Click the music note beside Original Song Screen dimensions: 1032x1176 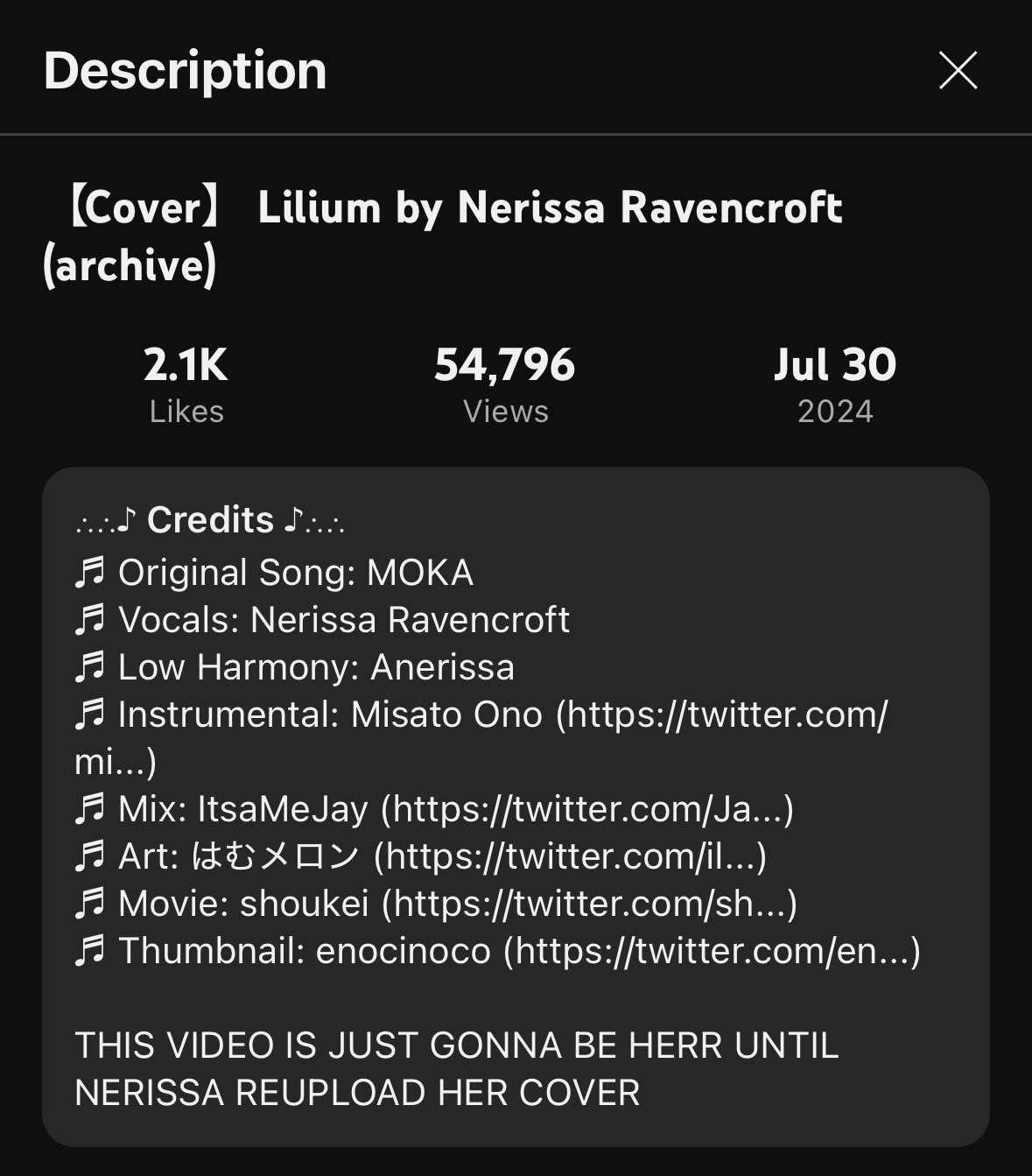(89, 573)
